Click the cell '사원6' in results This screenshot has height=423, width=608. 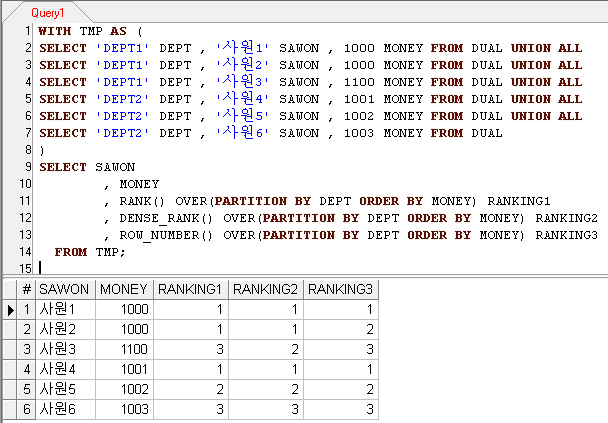click(x=65, y=409)
